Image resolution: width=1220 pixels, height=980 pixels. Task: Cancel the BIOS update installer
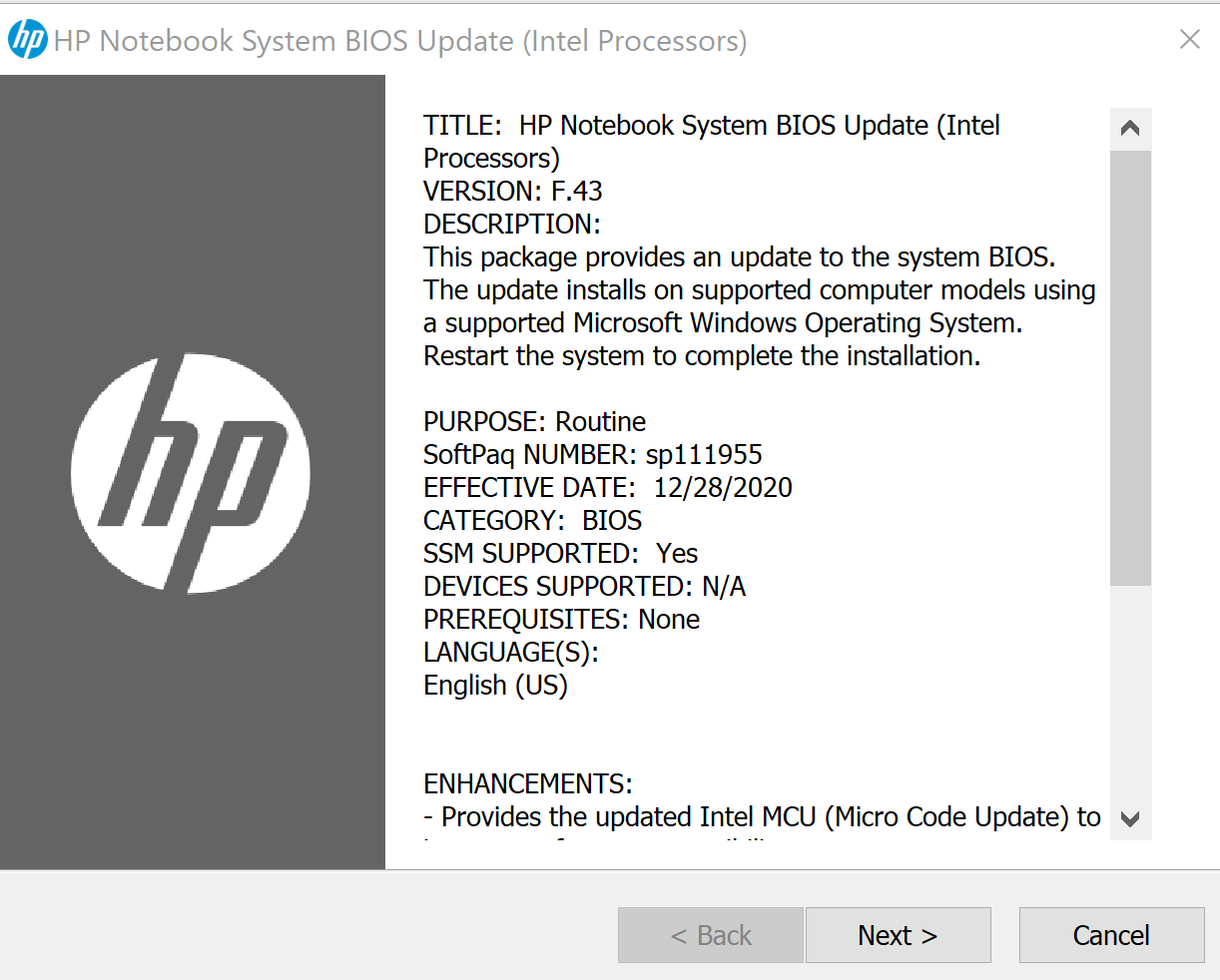click(x=1111, y=935)
